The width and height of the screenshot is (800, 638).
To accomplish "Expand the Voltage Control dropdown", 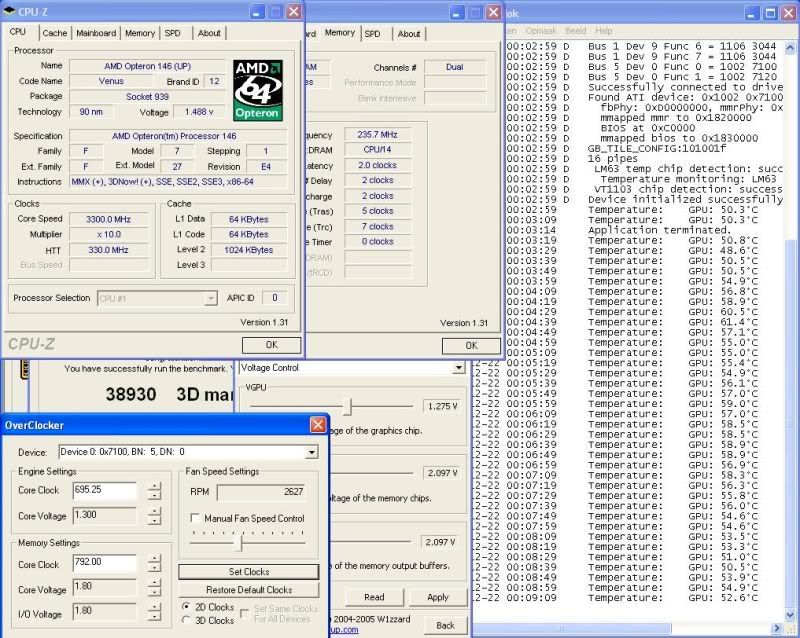I will tap(458, 367).
